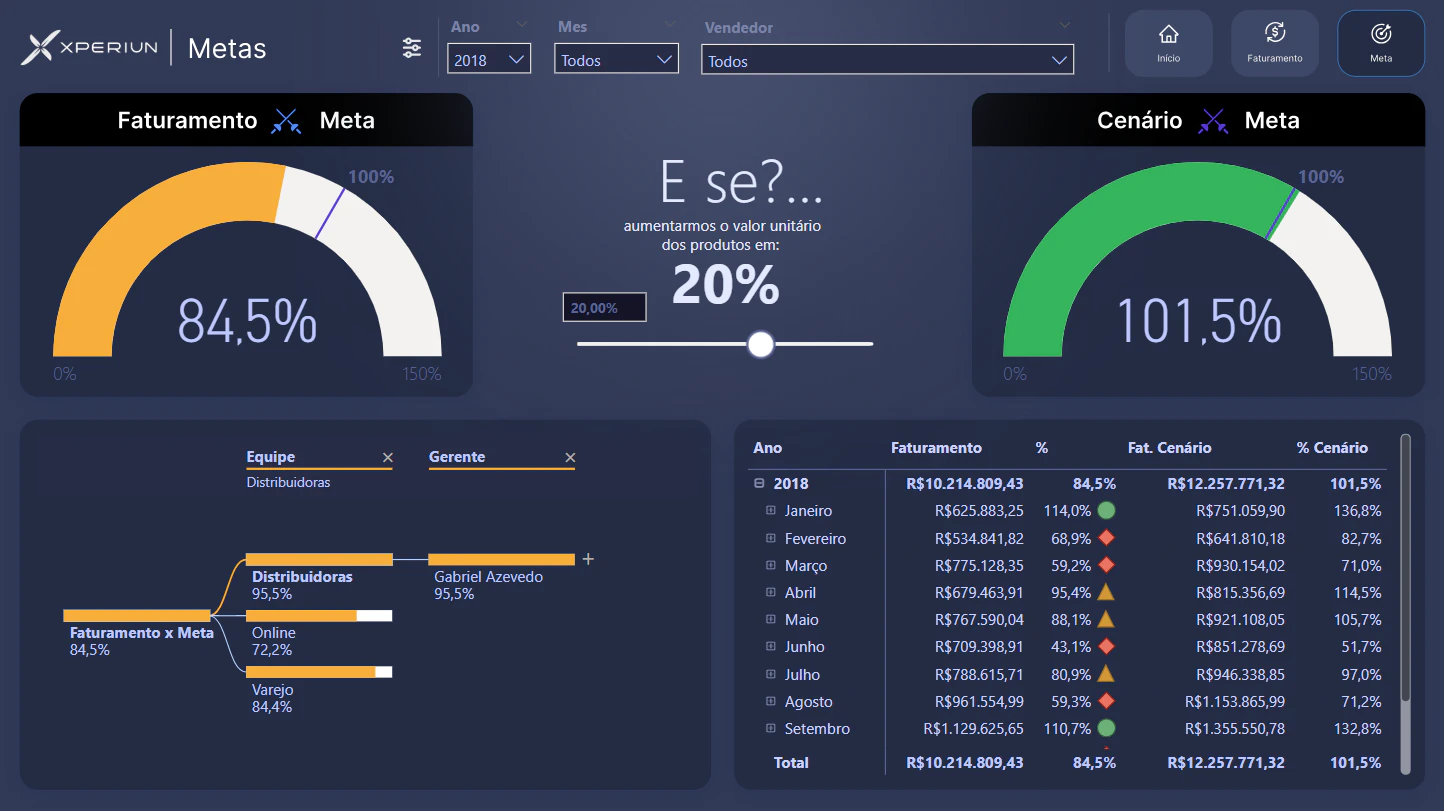Open the Mes dropdown showing Todos
This screenshot has width=1444, height=811.
616,60
